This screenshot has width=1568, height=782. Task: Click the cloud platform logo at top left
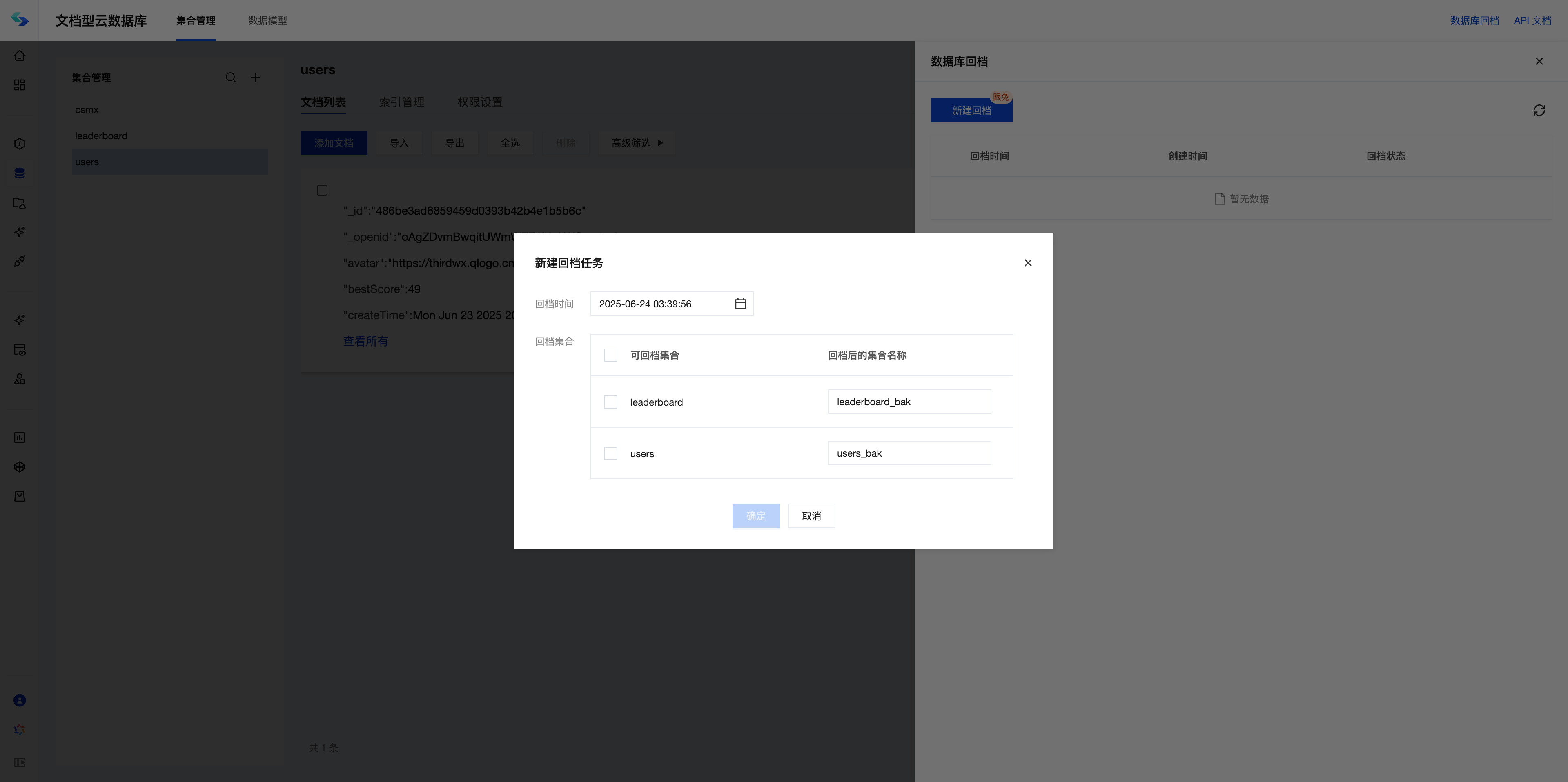click(x=20, y=20)
